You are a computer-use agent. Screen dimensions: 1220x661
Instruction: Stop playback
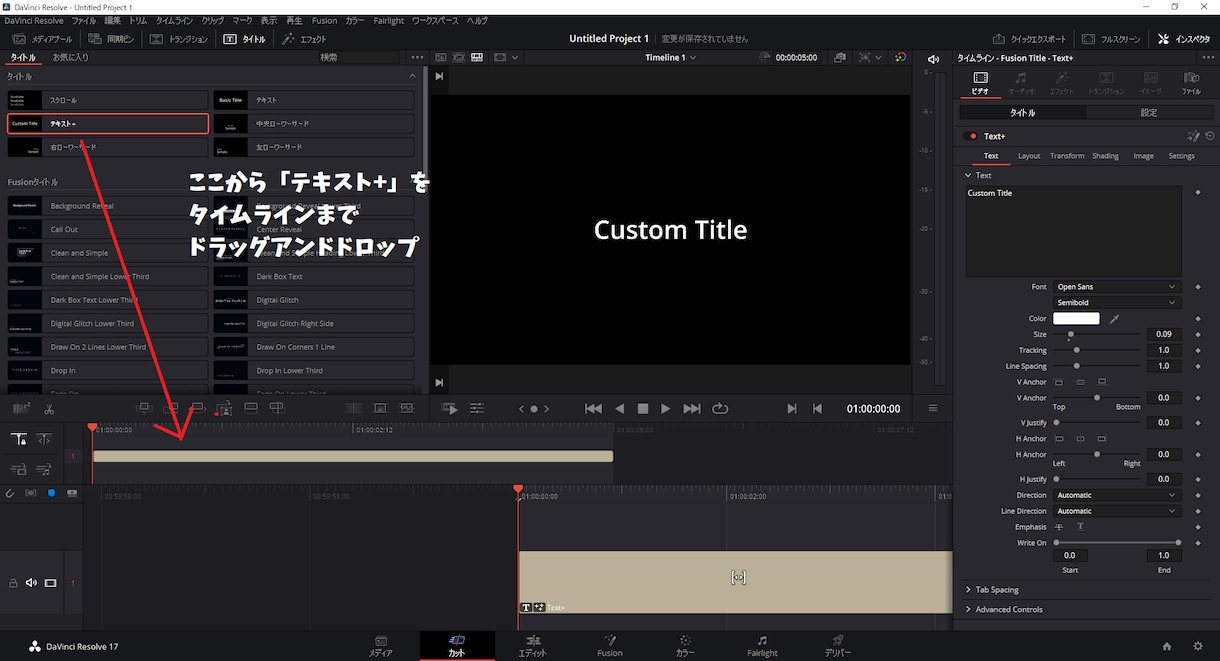point(643,409)
